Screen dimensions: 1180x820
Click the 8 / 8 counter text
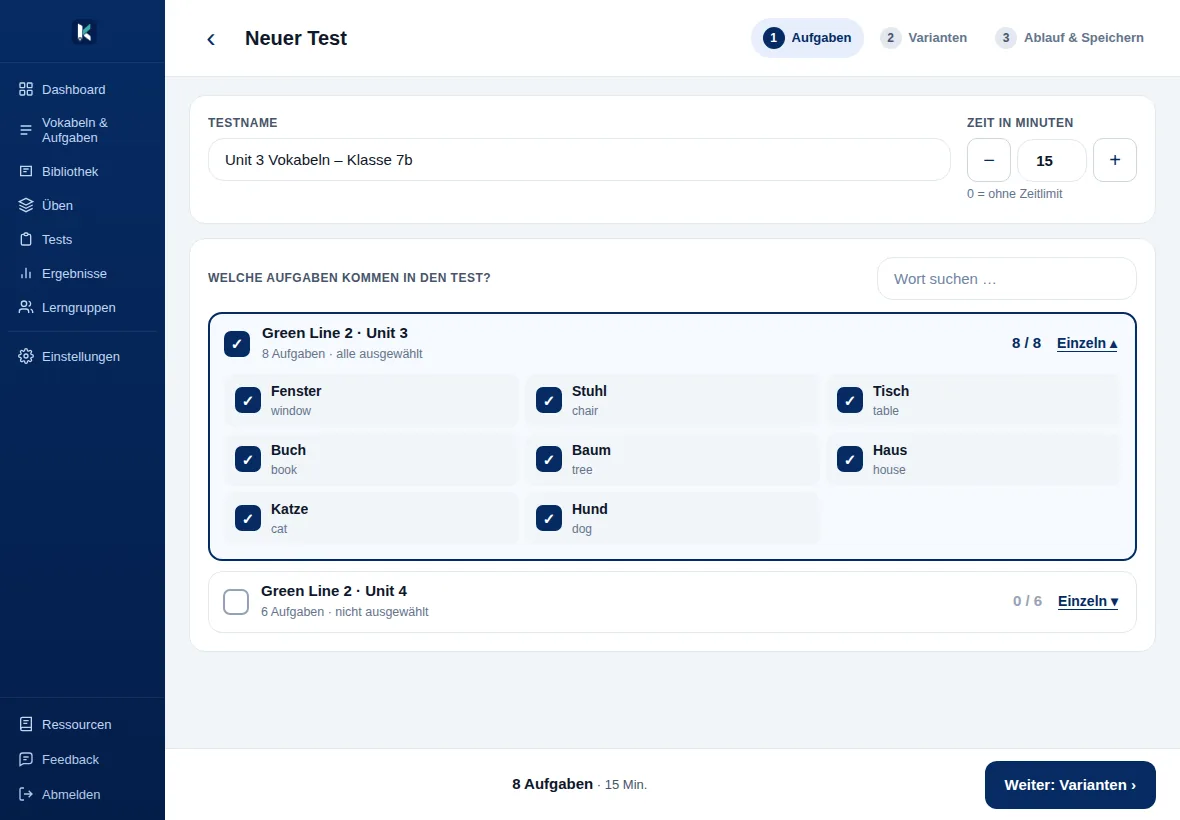[x=1026, y=343]
